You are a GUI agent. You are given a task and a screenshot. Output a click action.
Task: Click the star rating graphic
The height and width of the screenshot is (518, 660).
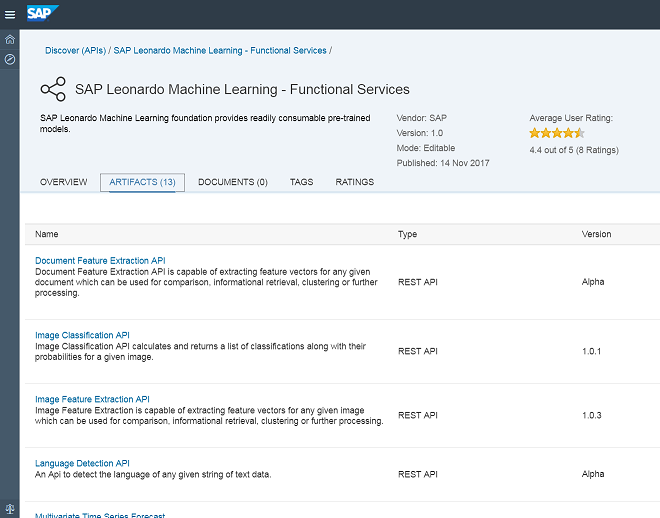pyautogui.click(x=557, y=133)
